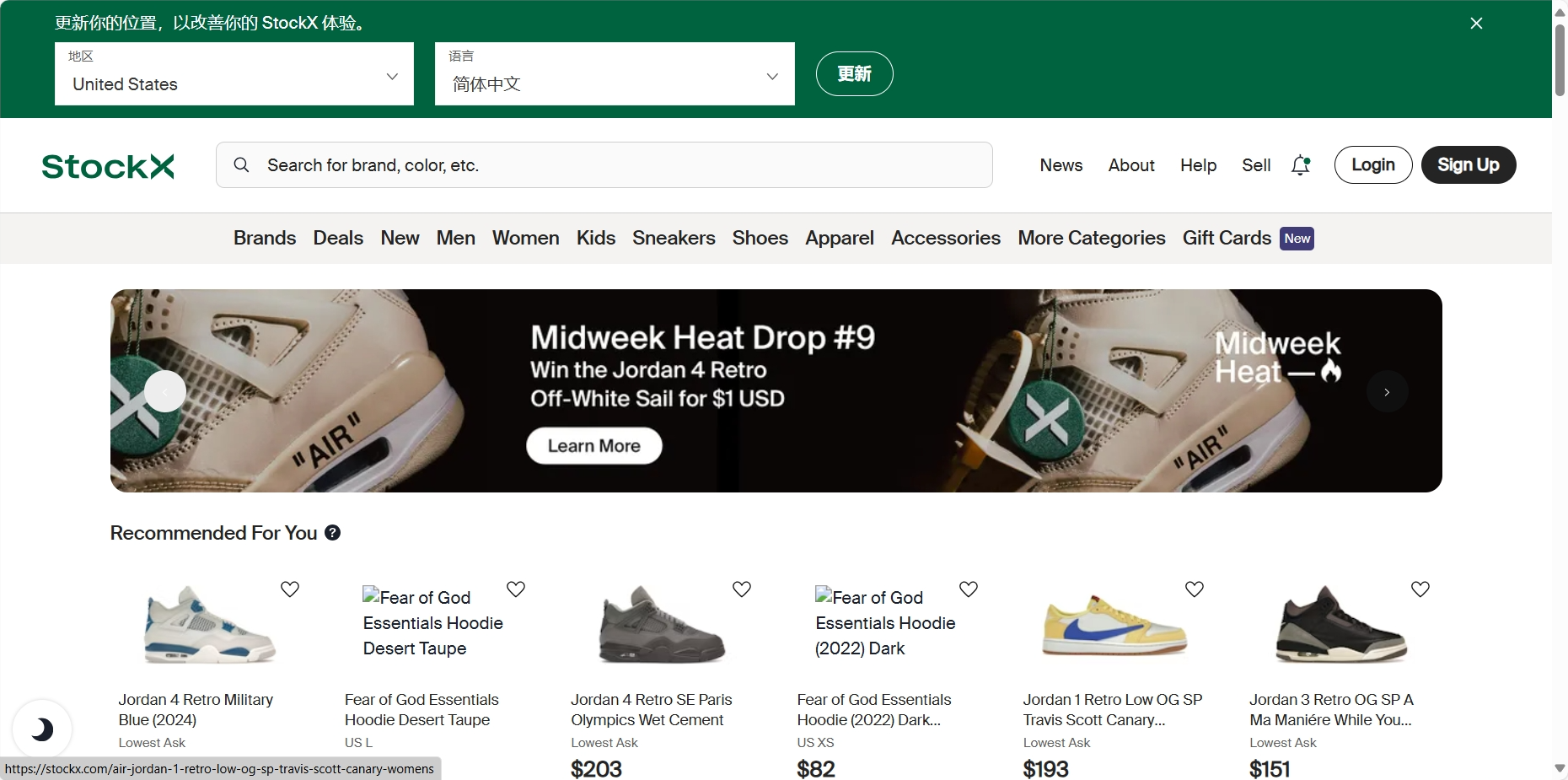Screen dimensions: 1568x780
Task: Open Fear of God Essentials Hoodie Desert Taupe title
Action: (x=422, y=710)
